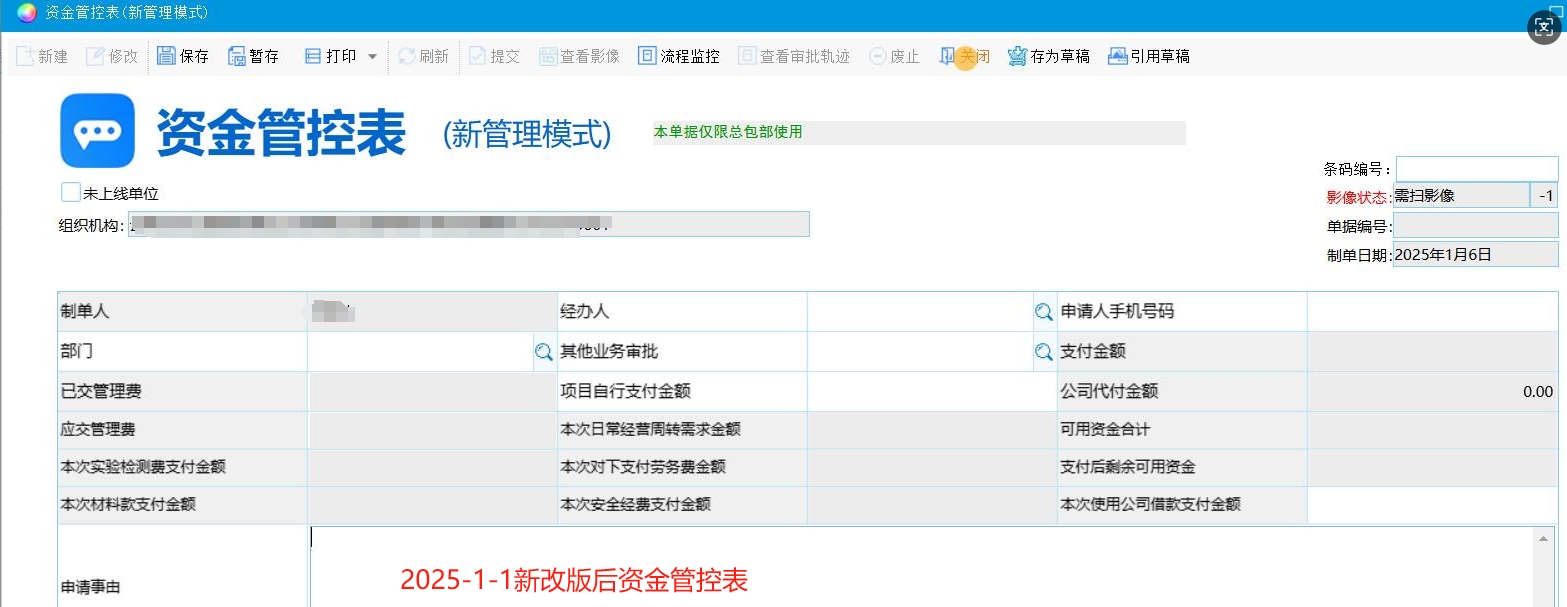
Task: Click the screenshot capture icon at top right
Action: [1543, 27]
